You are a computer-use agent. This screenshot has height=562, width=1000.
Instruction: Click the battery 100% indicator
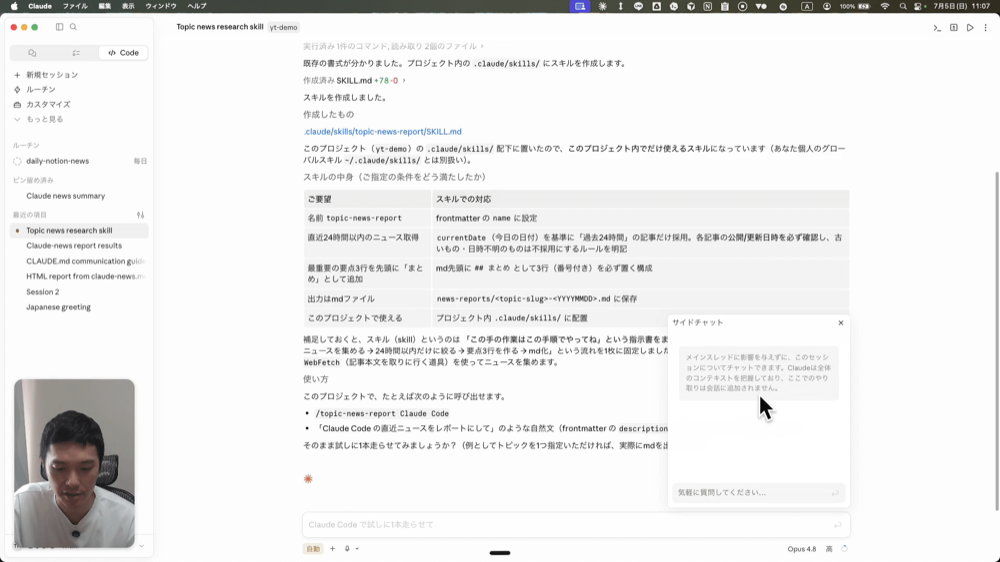(x=855, y=6)
